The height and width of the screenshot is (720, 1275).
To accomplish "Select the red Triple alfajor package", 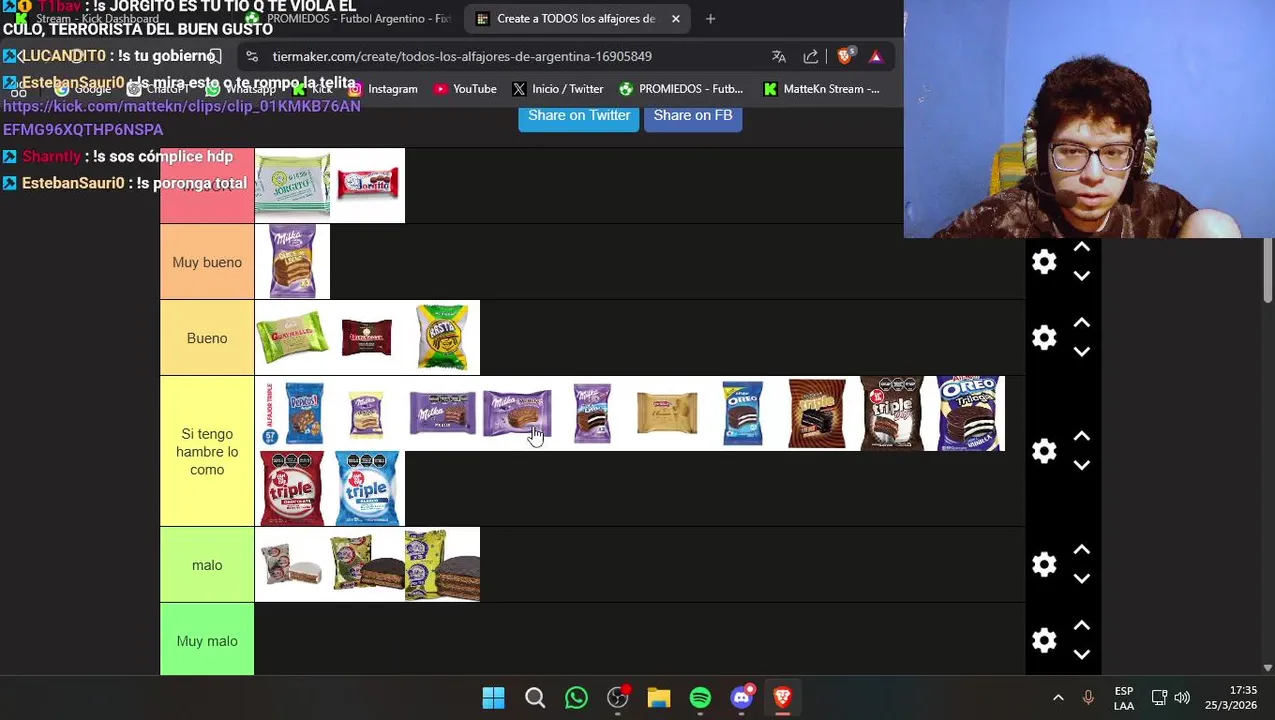I will point(292,489).
